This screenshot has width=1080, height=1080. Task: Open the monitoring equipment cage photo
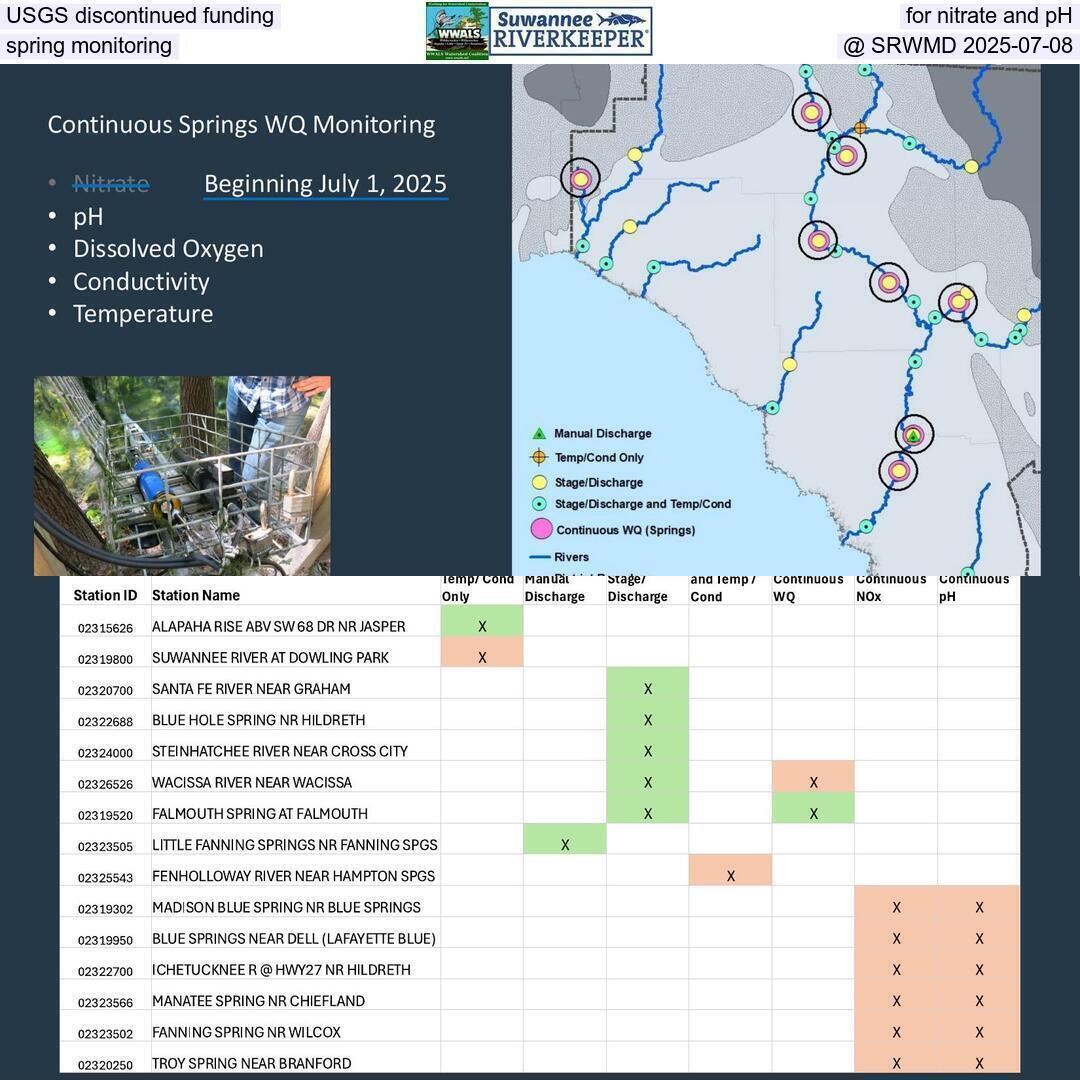[182, 475]
